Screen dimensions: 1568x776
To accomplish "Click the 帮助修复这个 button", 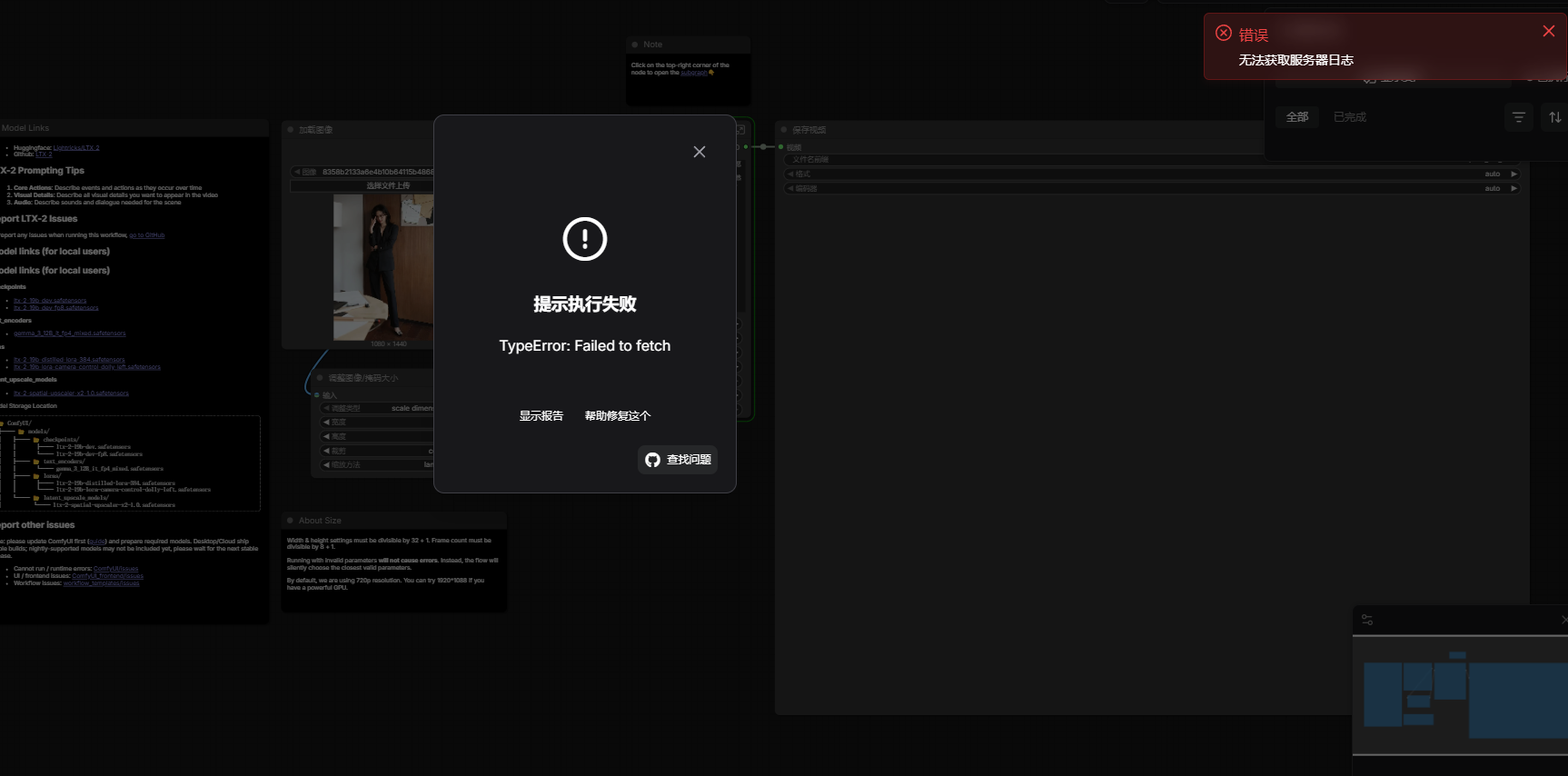I will [x=618, y=416].
